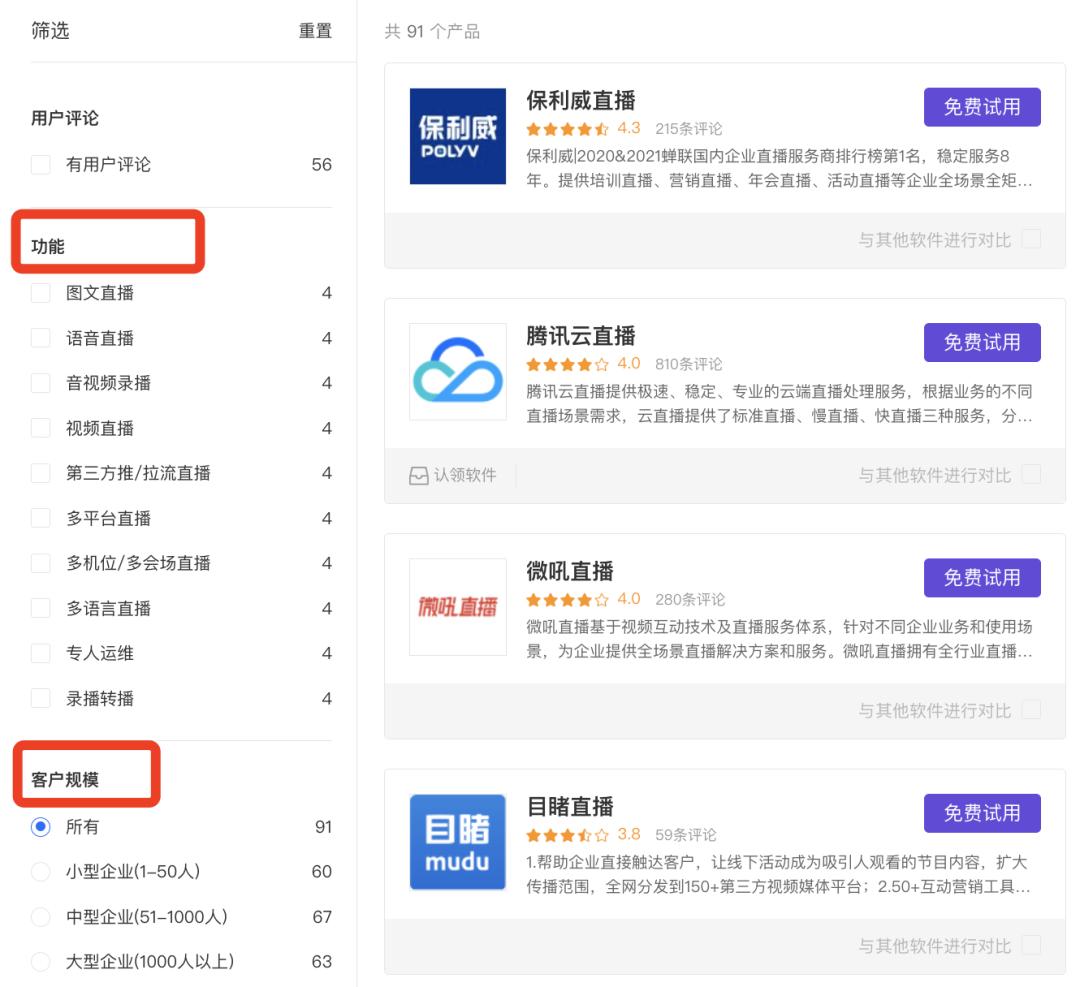Click the 认领软件 inbox icon

click(418, 476)
